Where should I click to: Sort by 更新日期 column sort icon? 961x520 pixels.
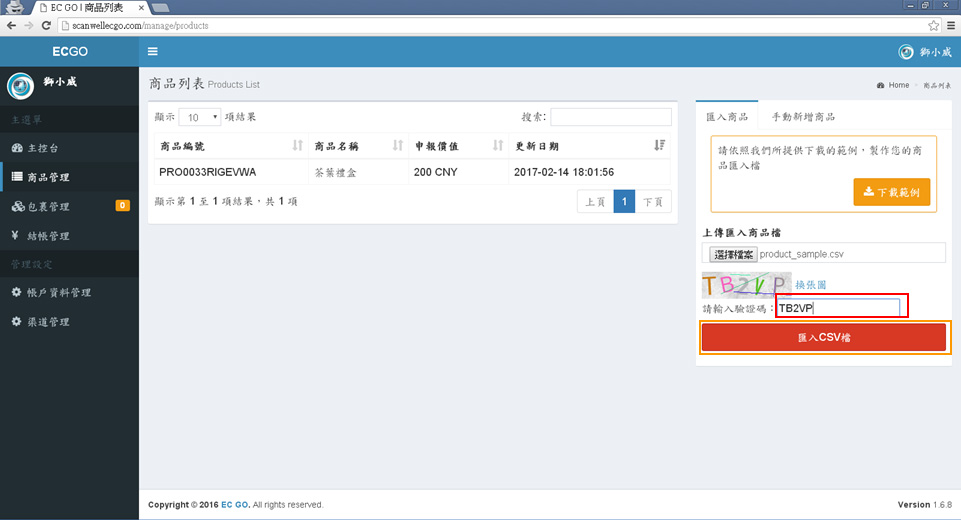(659, 146)
